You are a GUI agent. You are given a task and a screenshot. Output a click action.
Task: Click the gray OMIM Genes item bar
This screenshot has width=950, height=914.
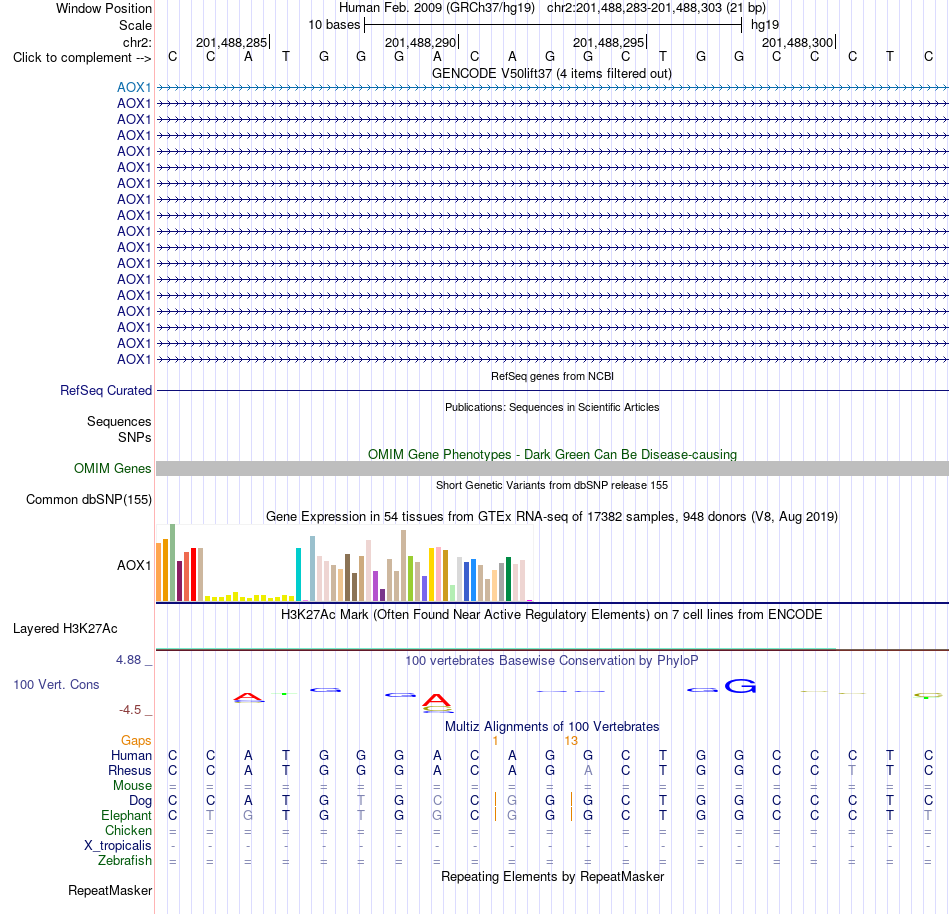pos(552,468)
